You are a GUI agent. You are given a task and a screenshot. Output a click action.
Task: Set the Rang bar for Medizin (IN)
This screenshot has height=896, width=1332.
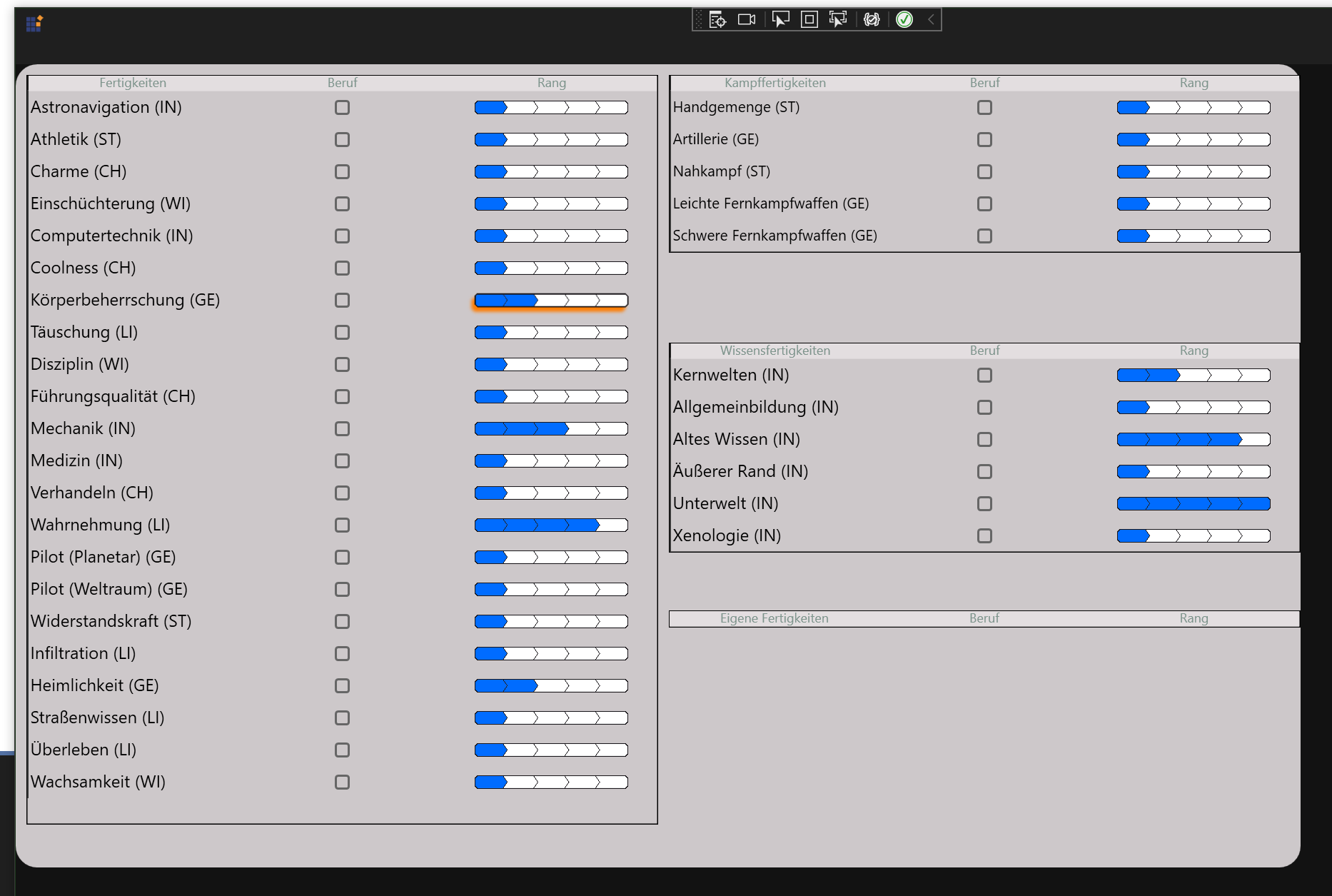click(x=551, y=460)
